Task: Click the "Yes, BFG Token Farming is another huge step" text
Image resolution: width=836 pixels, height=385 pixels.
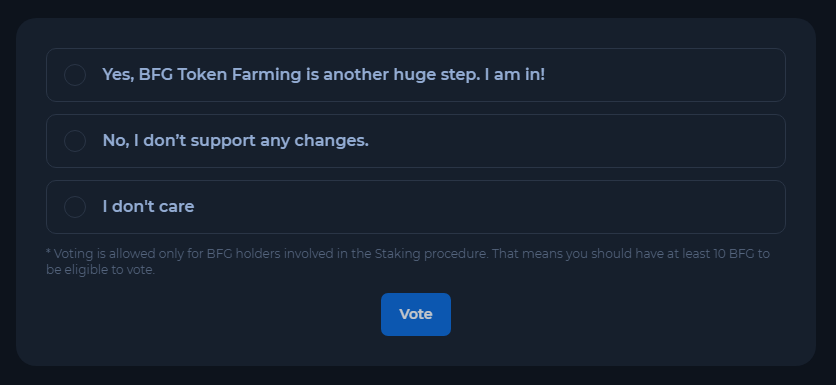Action: click(293, 75)
